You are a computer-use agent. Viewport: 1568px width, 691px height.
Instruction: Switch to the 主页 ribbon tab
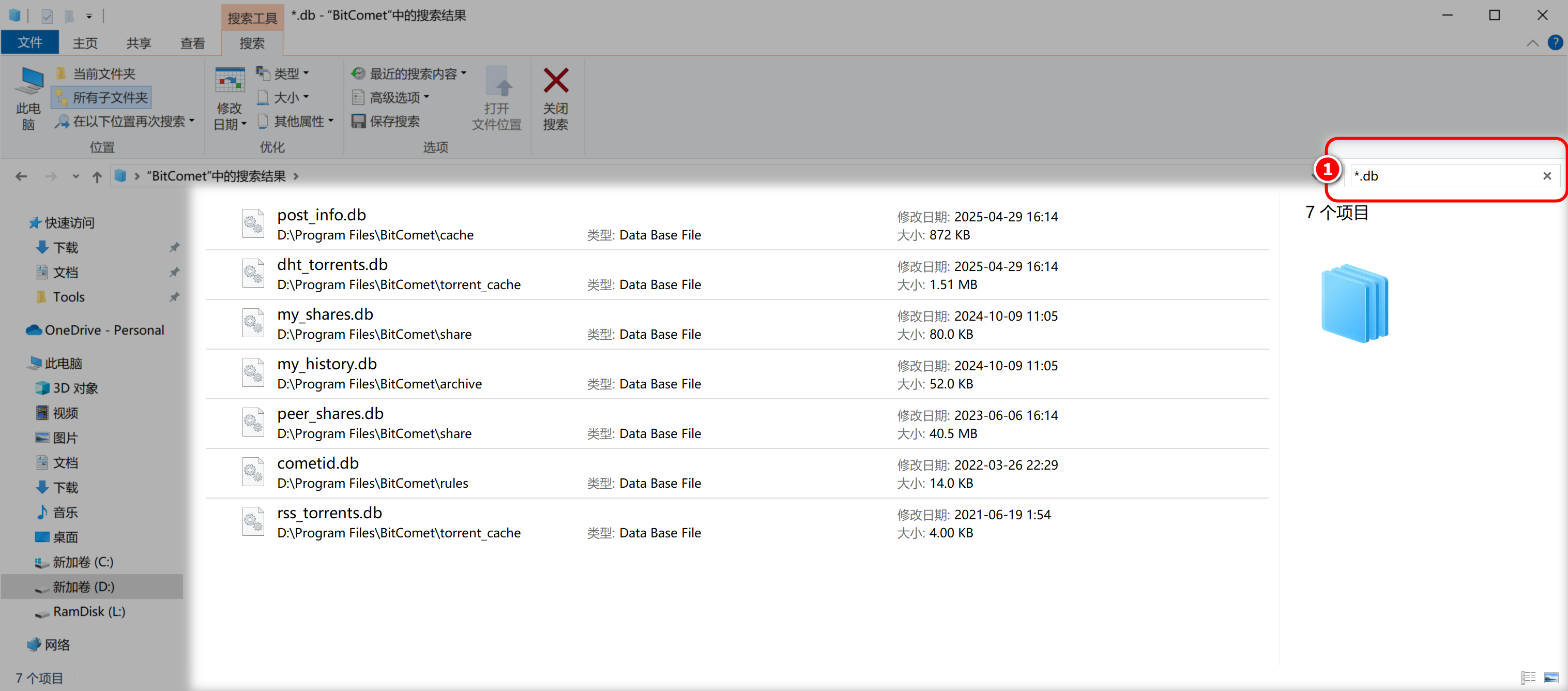85,43
